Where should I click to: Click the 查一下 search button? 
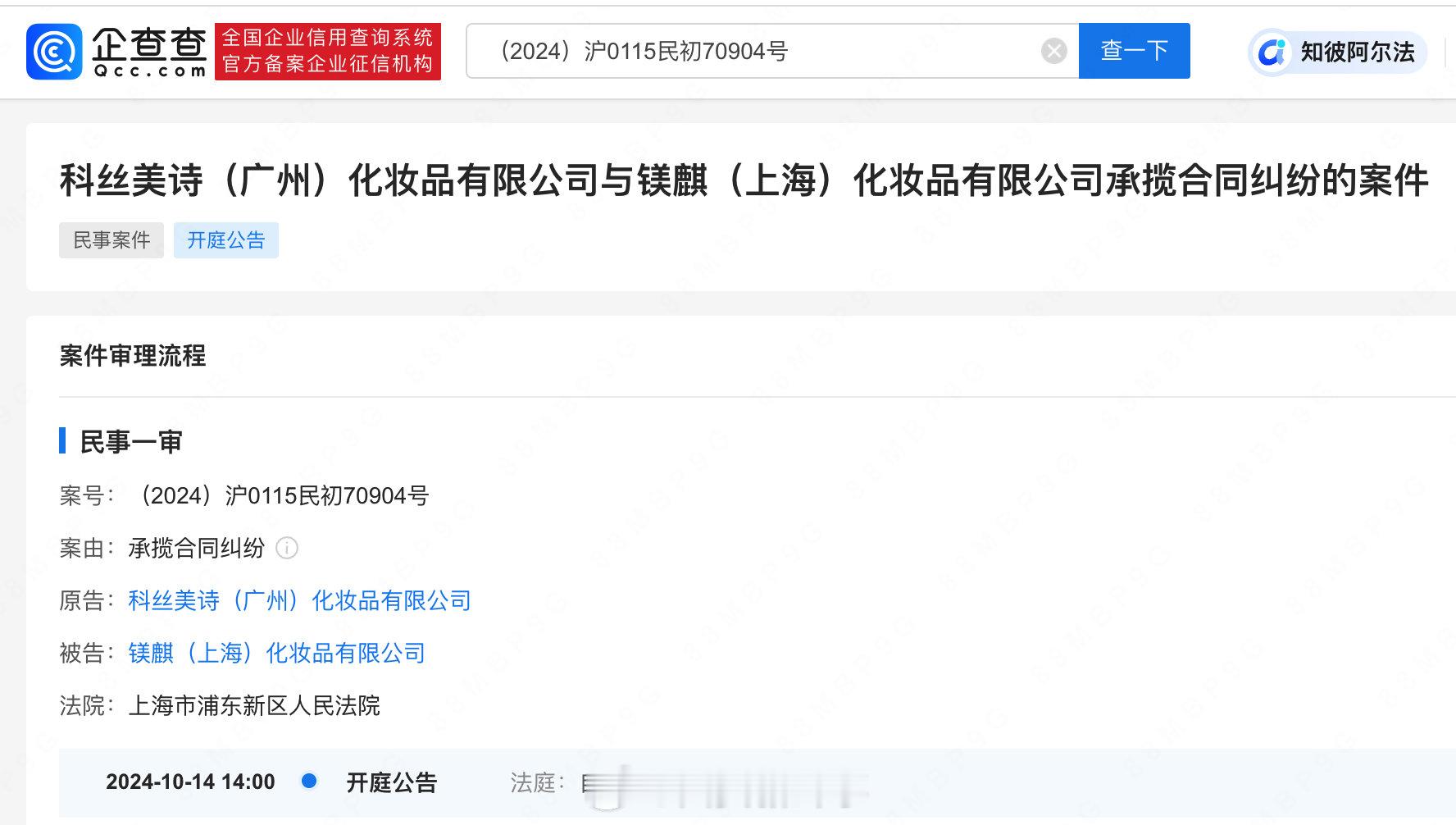[x=1134, y=51]
